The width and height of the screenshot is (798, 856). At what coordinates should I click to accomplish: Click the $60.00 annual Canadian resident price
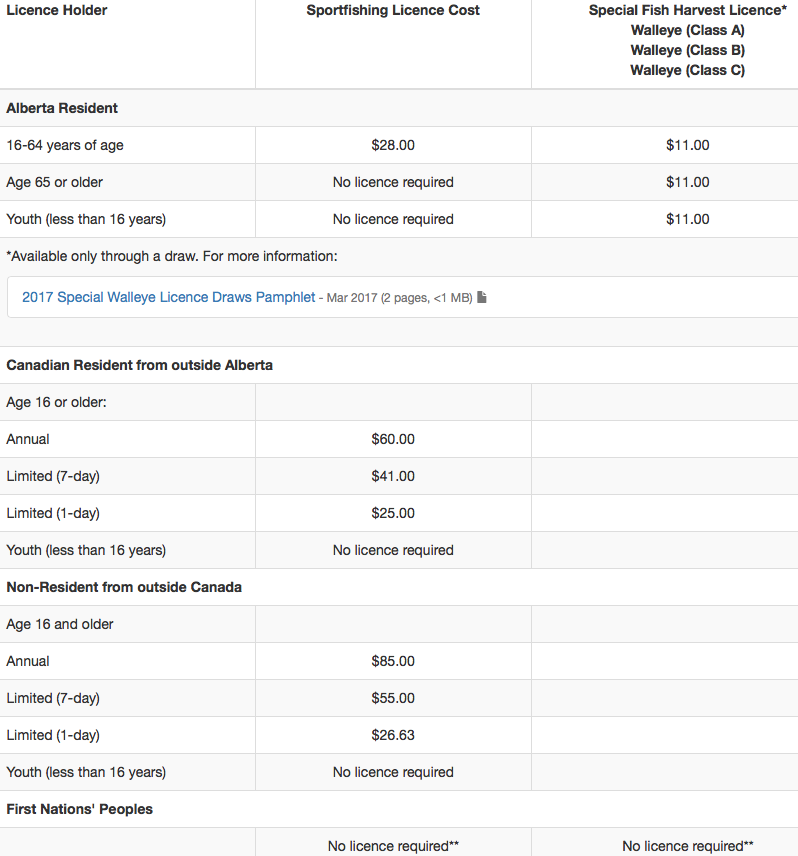click(393, 439)
